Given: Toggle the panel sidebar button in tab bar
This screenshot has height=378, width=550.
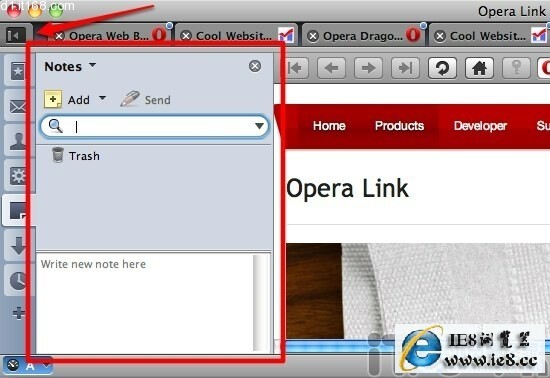Looking at the screenshot, I should click(16, 35).
